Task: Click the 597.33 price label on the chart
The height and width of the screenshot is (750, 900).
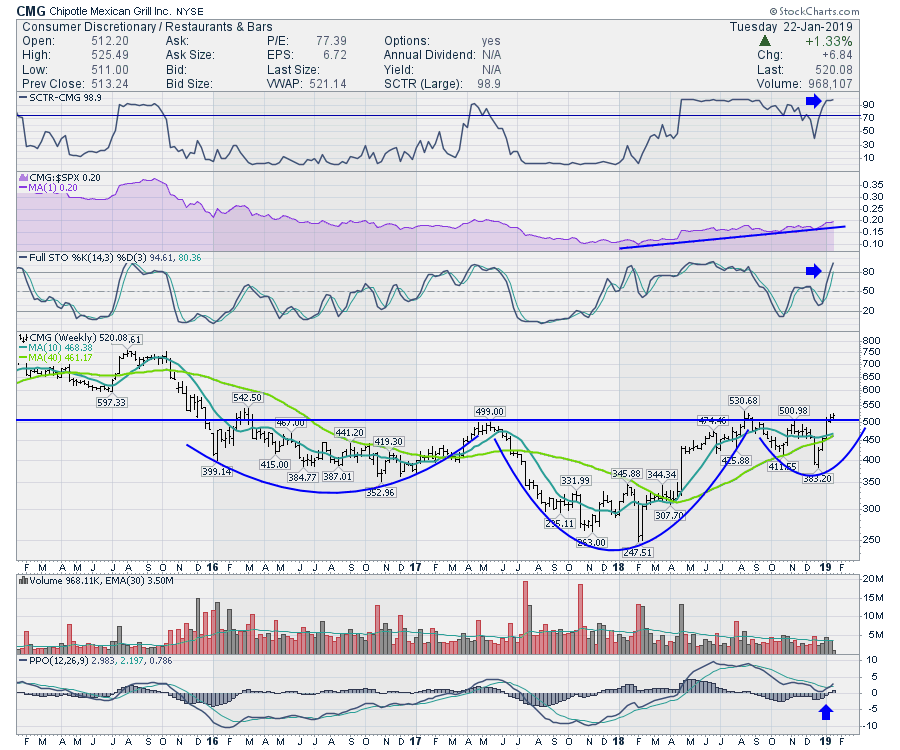Action: click(x=111, y=403)
